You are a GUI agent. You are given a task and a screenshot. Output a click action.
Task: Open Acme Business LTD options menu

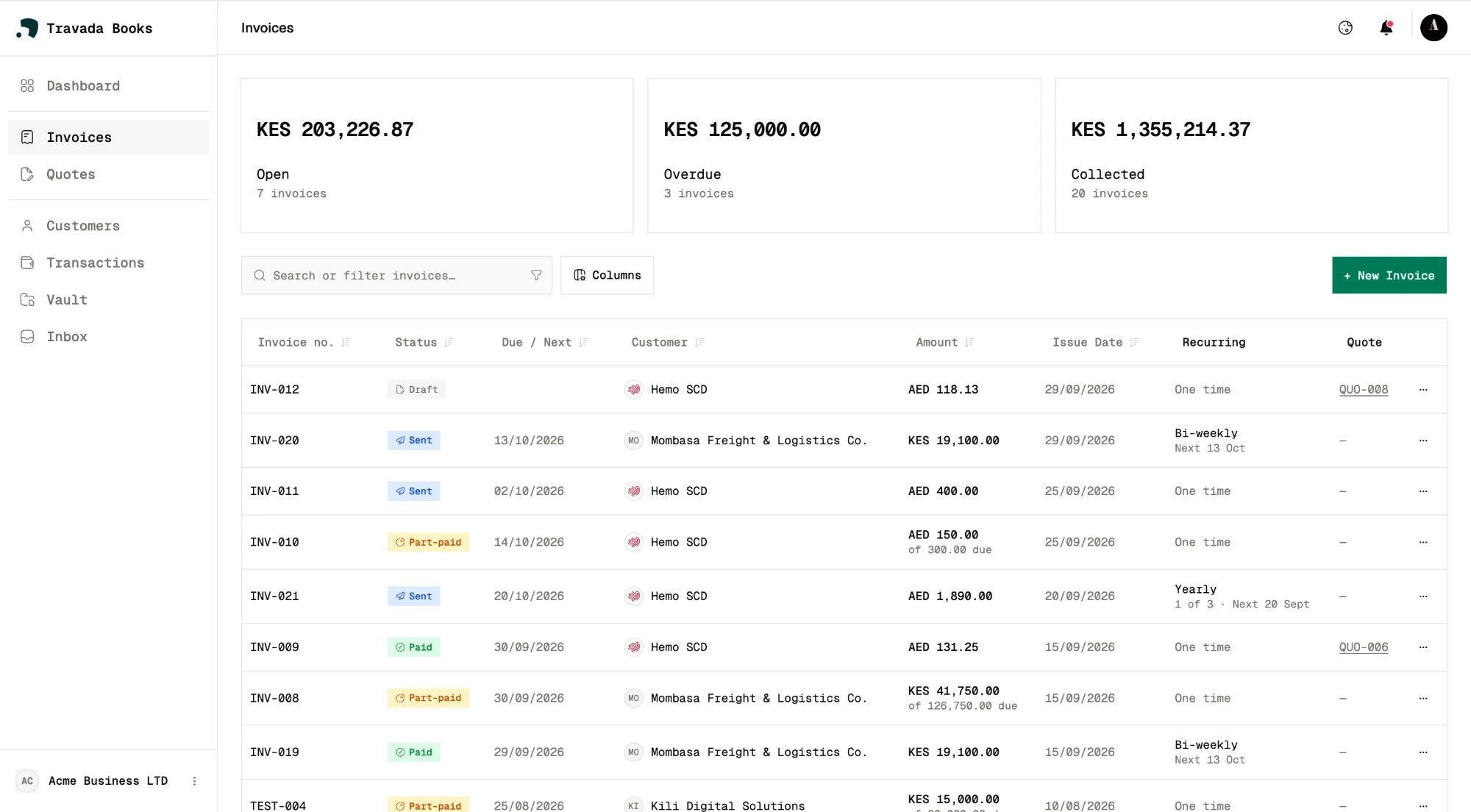(x=194, y=781)
